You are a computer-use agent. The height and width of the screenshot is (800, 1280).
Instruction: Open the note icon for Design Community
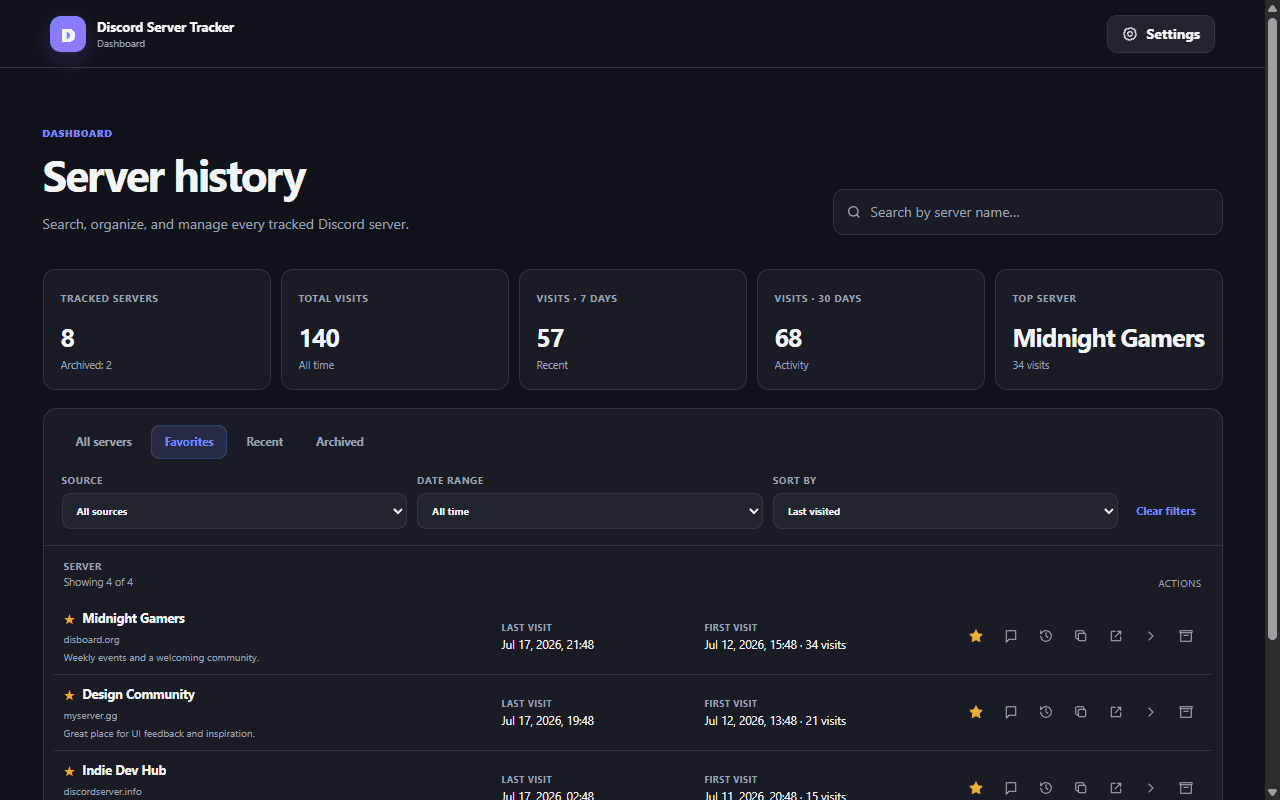tap(1011, 712)
